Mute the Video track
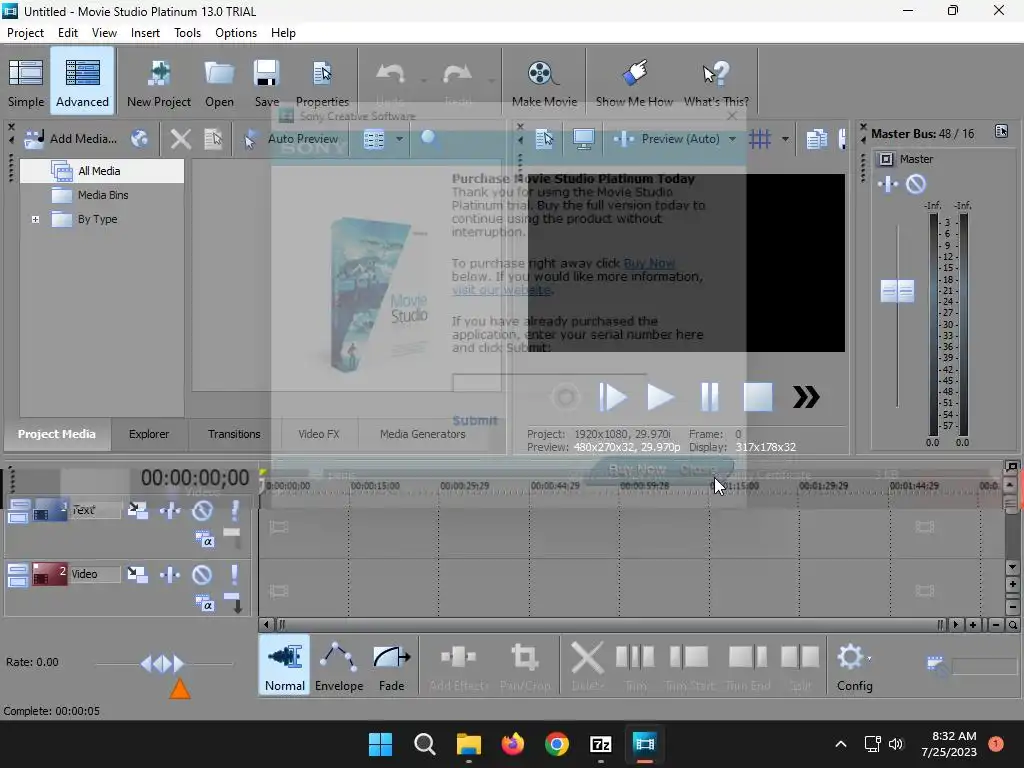The image size is (1024, 768). (x=202, y=574)
